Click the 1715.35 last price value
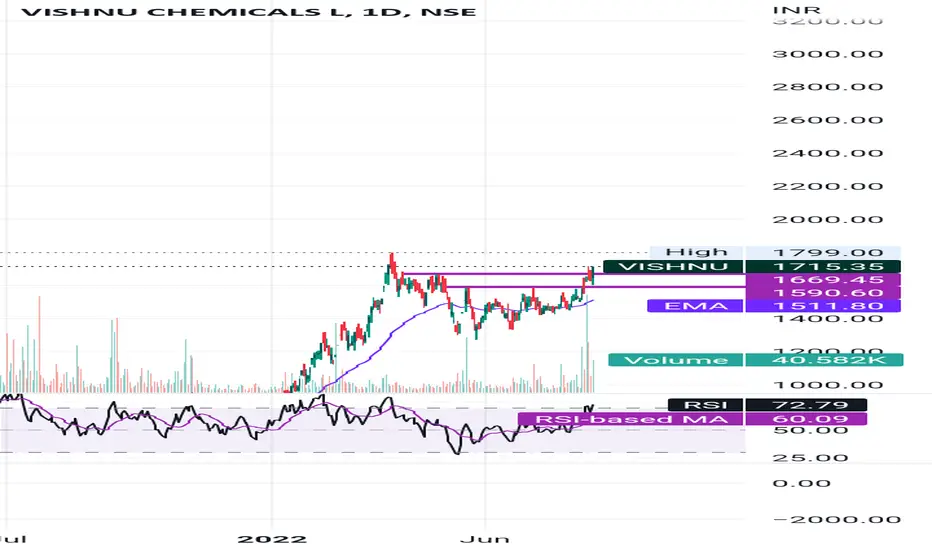 tap(823, 266)
